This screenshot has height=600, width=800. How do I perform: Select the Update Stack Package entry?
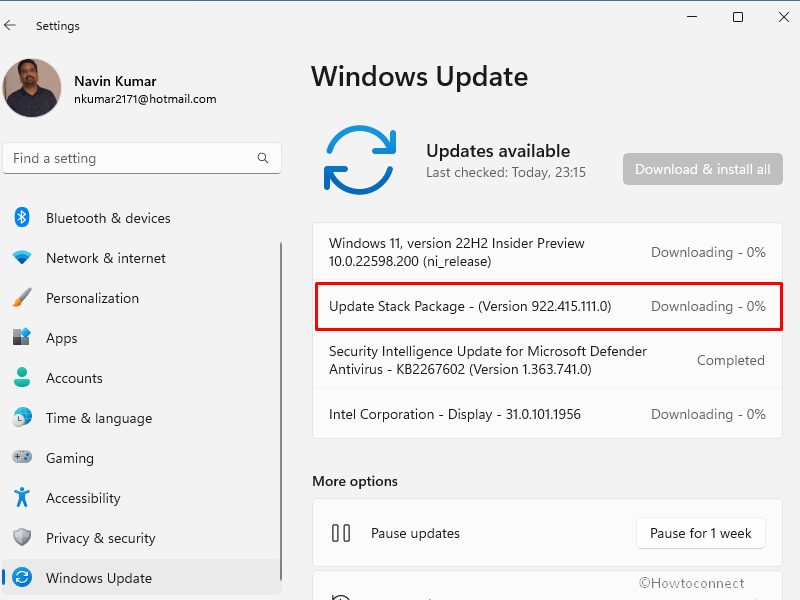(548, 306)
